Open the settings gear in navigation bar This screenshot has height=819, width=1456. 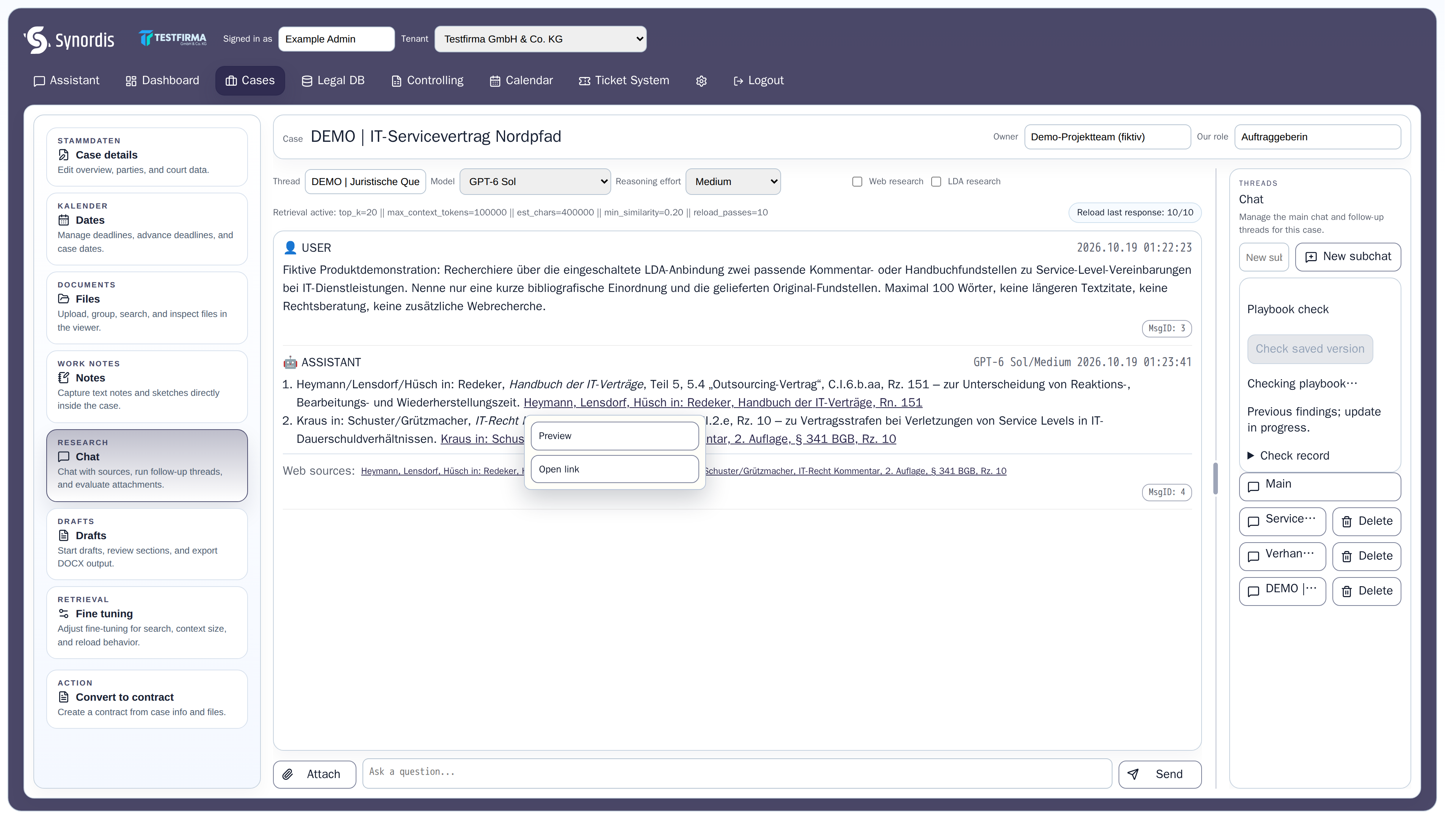tap(706, 82)
